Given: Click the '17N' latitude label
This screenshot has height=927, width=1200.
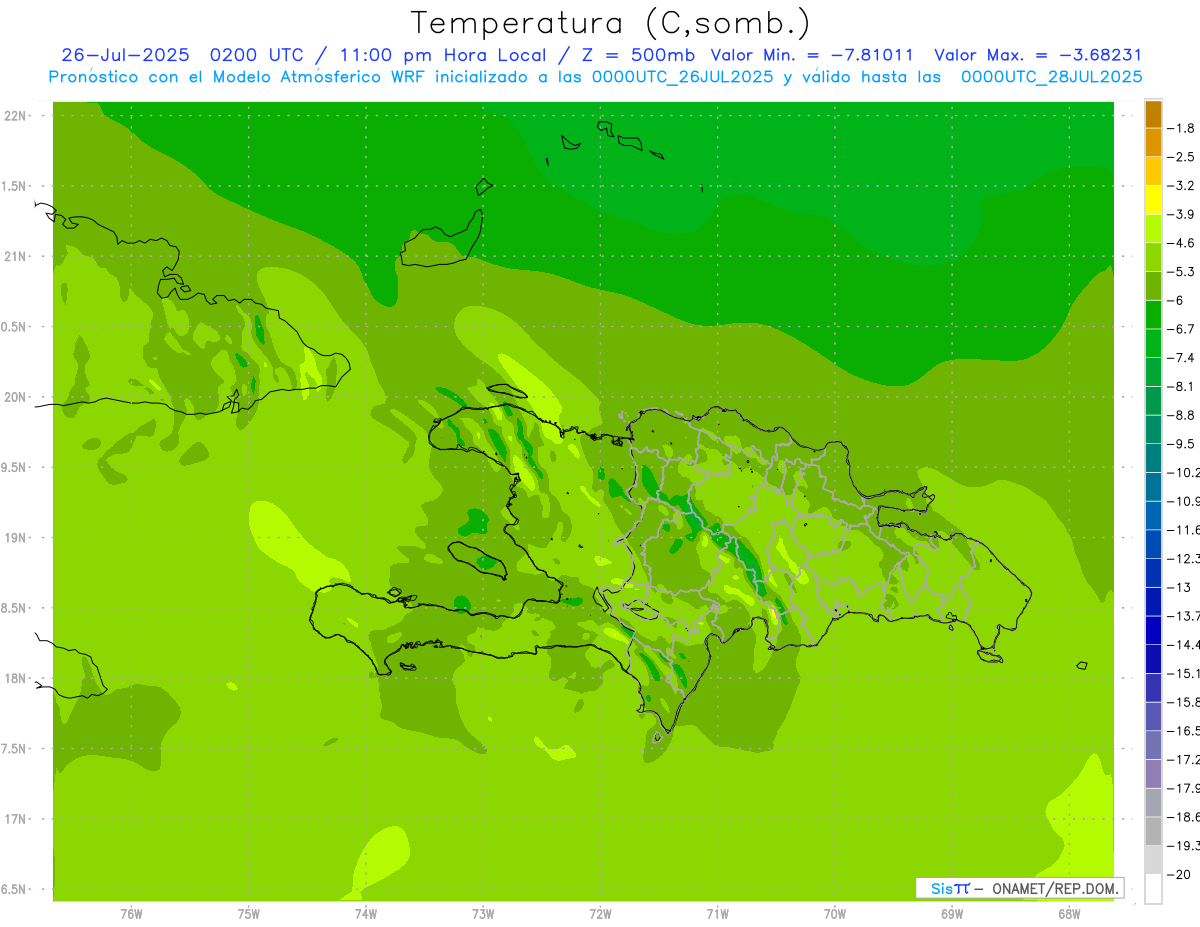Looking at the screenshot, I should tap(15, 819).
